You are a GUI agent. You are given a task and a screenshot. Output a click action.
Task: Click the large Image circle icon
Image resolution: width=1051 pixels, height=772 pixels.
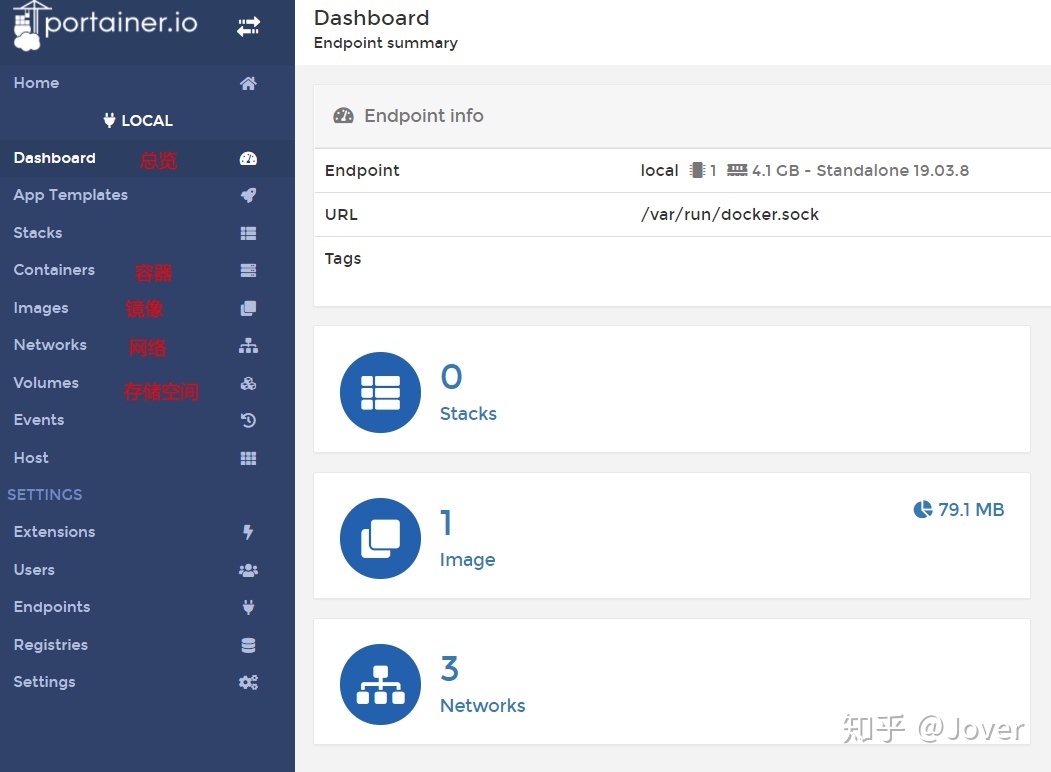point(381,539)
